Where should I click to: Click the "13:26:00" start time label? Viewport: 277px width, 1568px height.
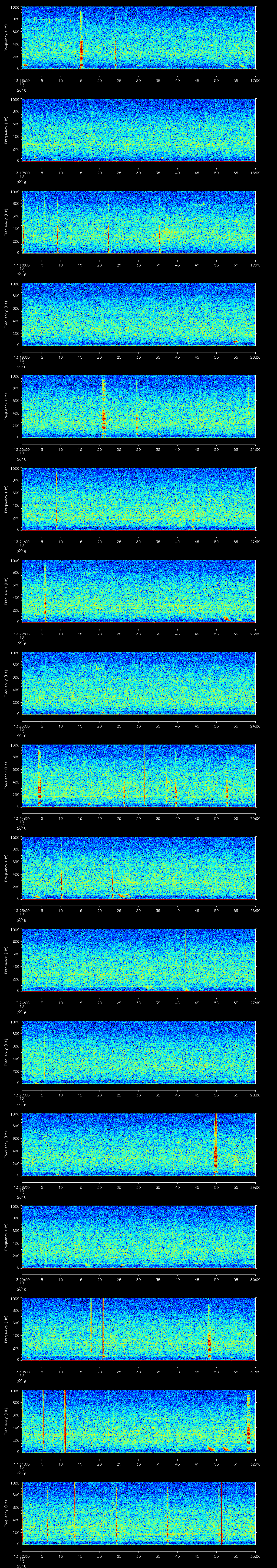(x=22, y=1003)
